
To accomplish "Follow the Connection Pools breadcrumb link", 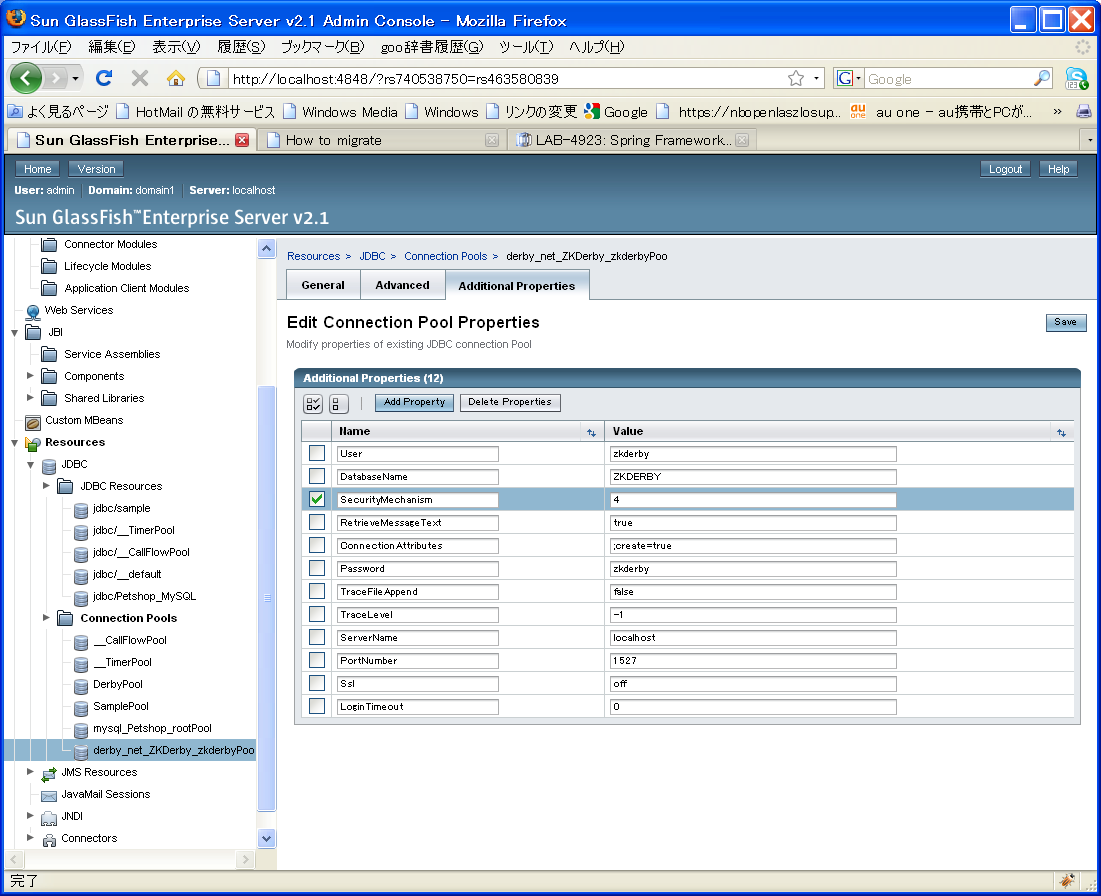I will coord(445,256).
